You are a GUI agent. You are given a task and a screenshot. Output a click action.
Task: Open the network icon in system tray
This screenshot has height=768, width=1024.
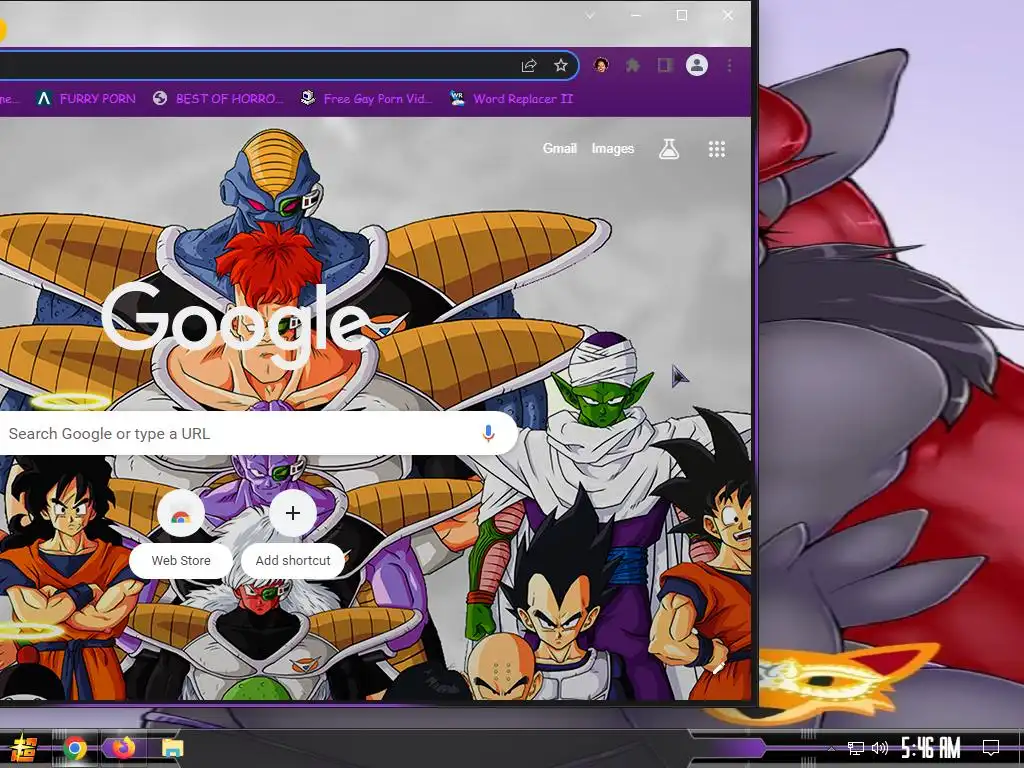point(856,748)
